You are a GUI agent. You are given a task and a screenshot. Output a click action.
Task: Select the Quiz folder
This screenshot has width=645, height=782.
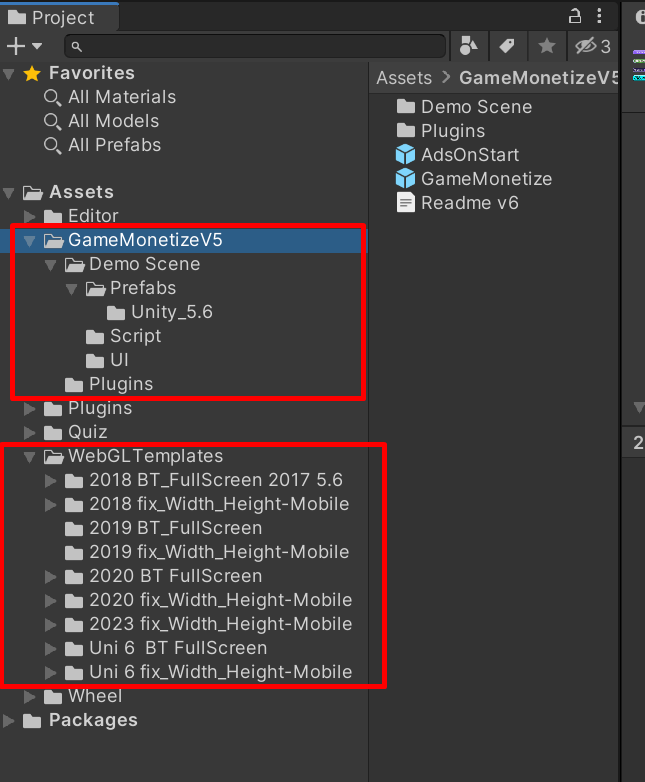coord(76,432)
